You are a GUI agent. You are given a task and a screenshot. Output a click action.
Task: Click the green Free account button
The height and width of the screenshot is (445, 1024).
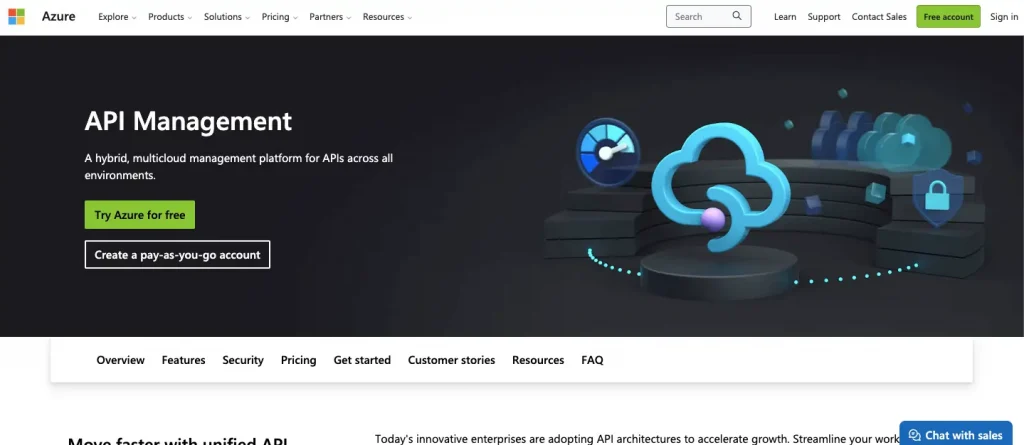(x=948, y=16)
